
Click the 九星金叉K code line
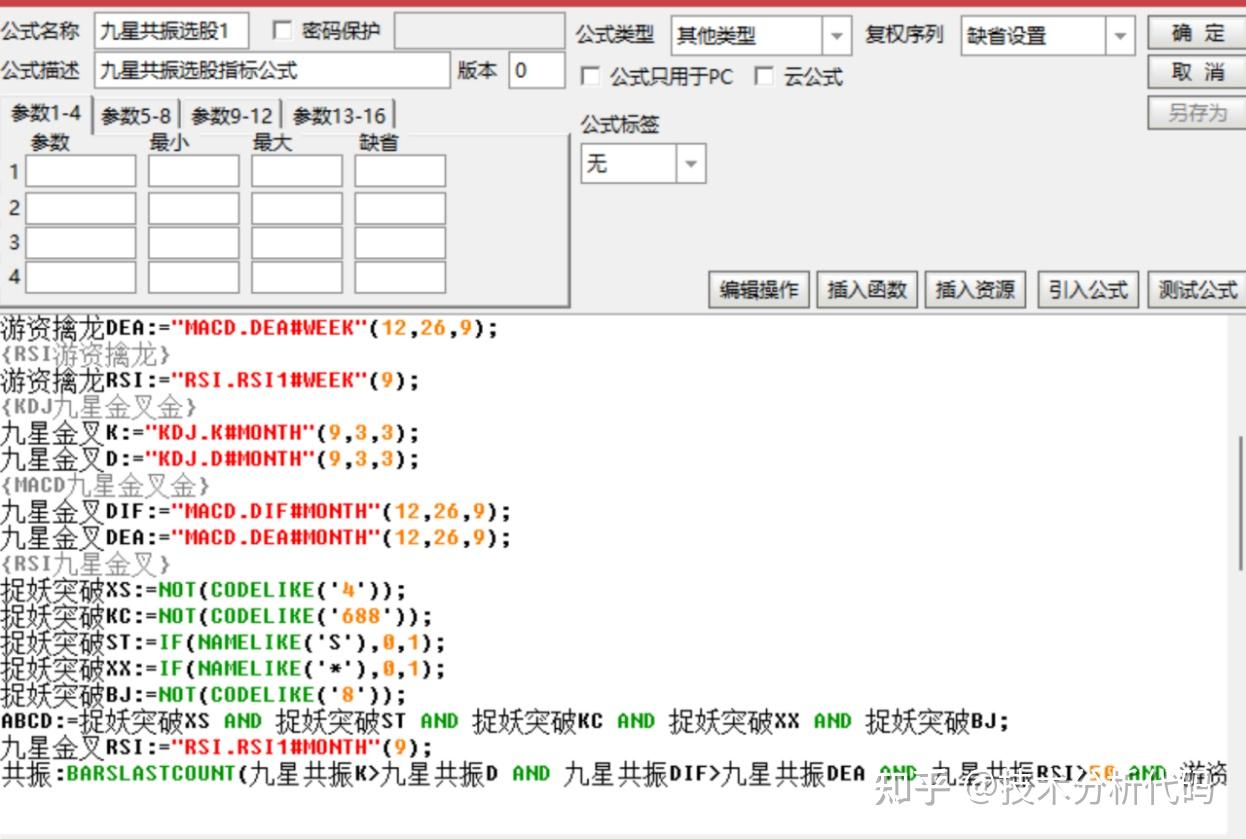click(210, 433)
